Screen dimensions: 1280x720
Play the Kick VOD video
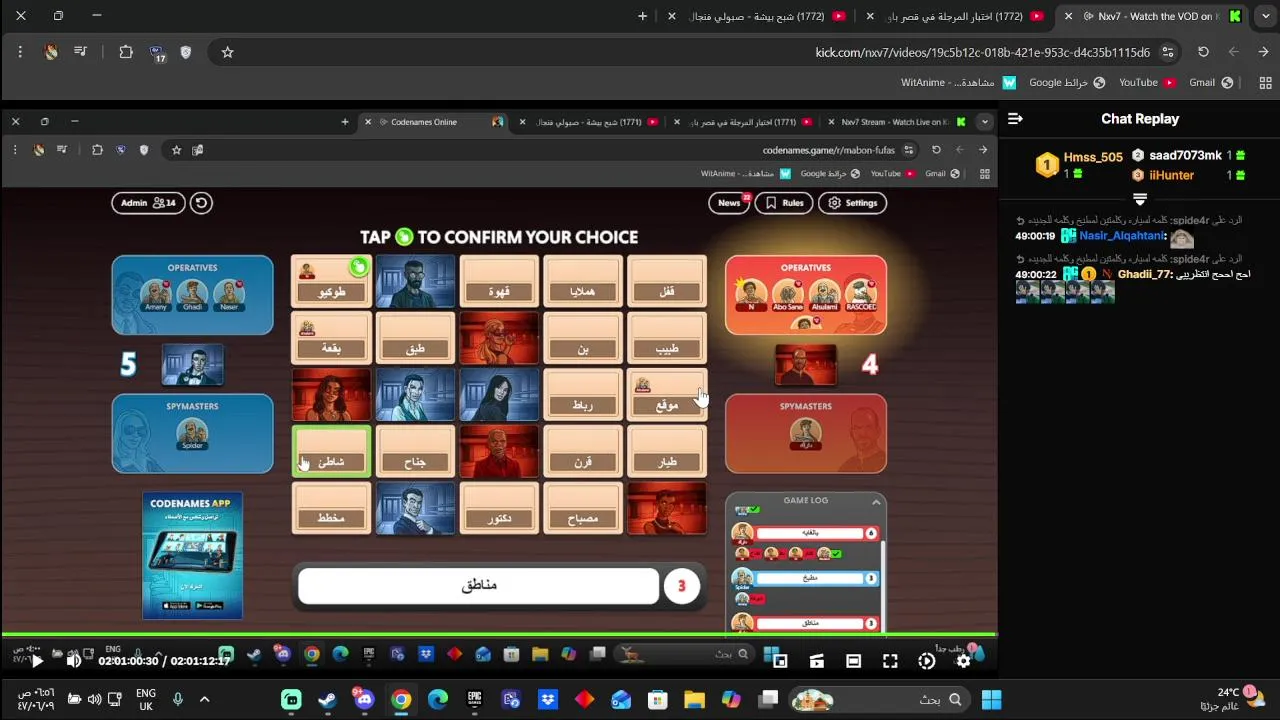pos(37,661)
